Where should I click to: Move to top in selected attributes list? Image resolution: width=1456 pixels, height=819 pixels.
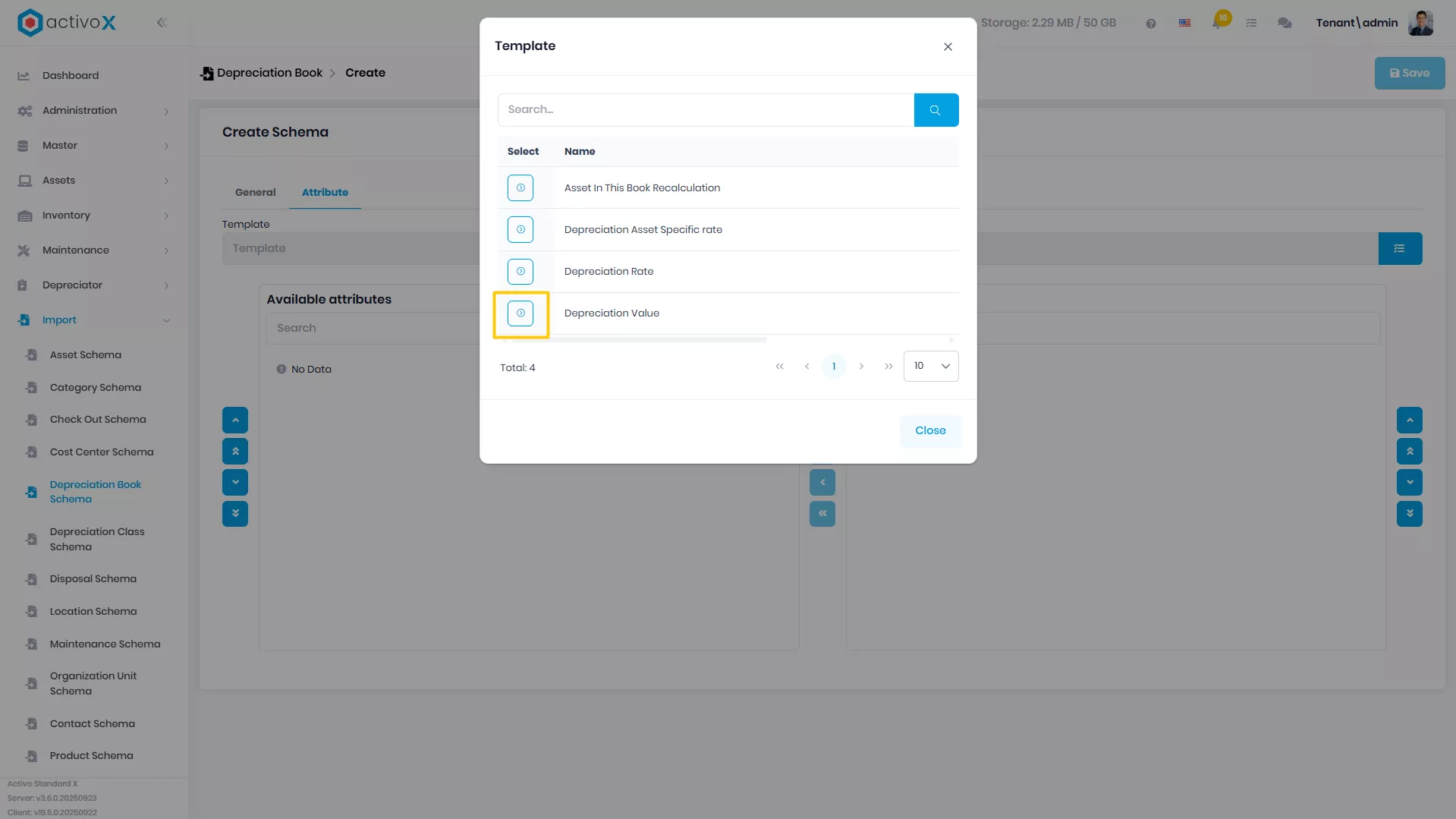point(1410,452)
